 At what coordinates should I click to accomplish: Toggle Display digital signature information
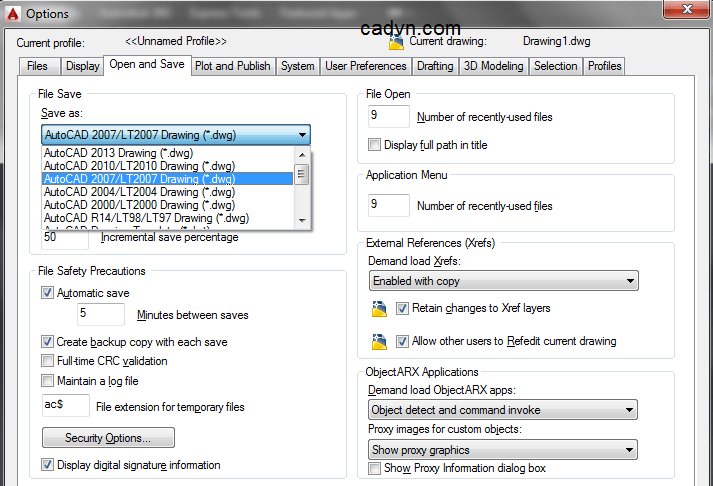coord(47,465)
